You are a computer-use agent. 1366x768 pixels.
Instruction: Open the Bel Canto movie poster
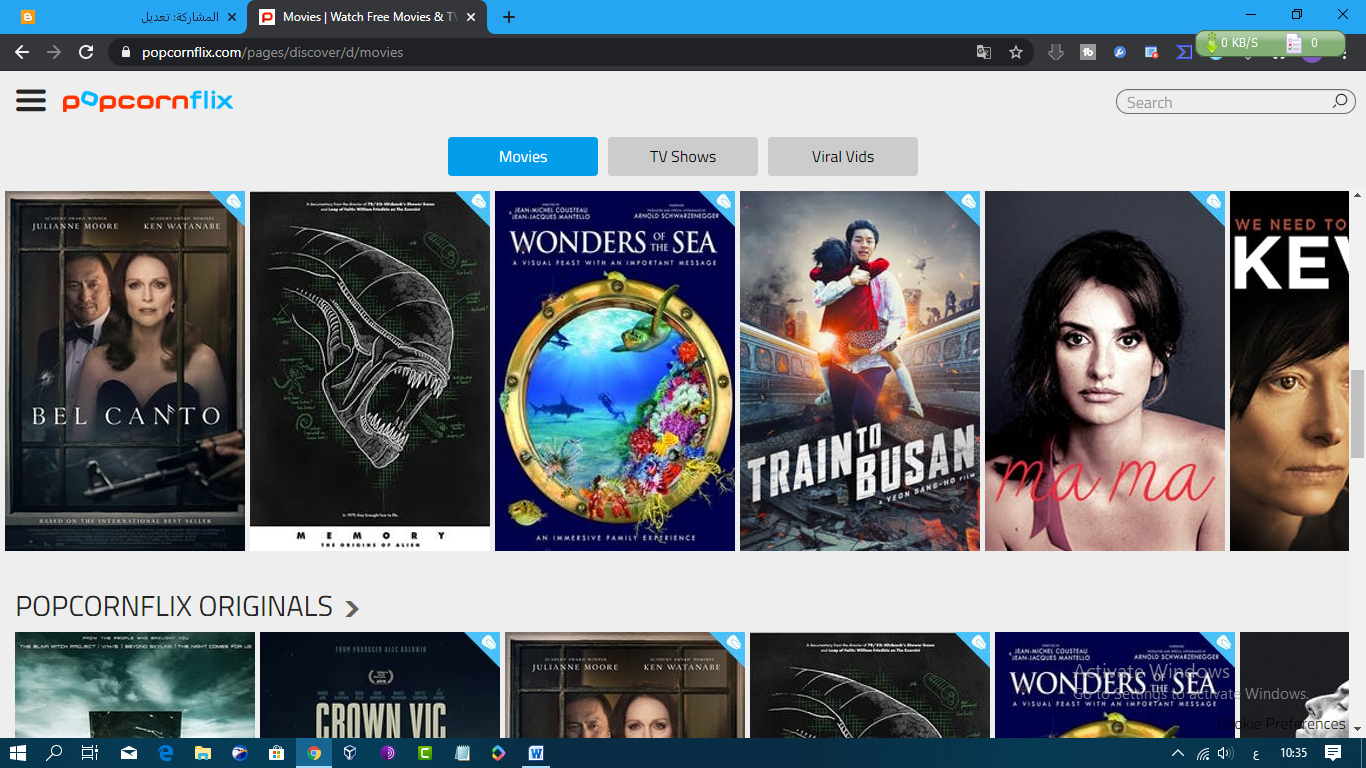coord(125,371)
